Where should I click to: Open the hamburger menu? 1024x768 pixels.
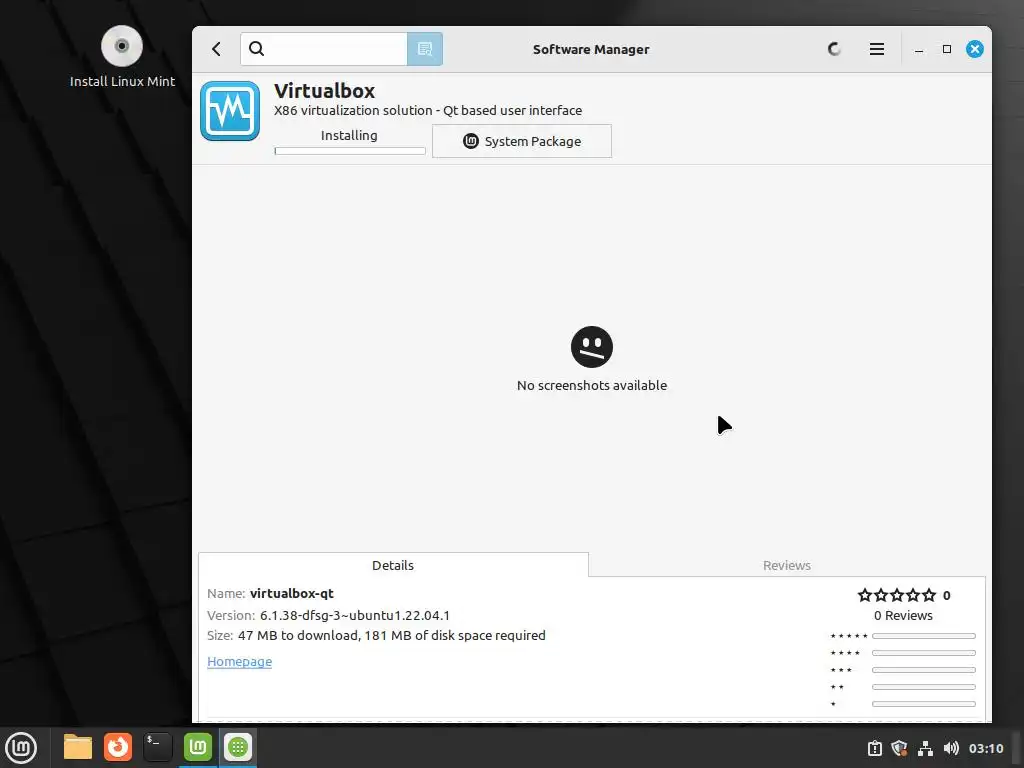point(876,49)
